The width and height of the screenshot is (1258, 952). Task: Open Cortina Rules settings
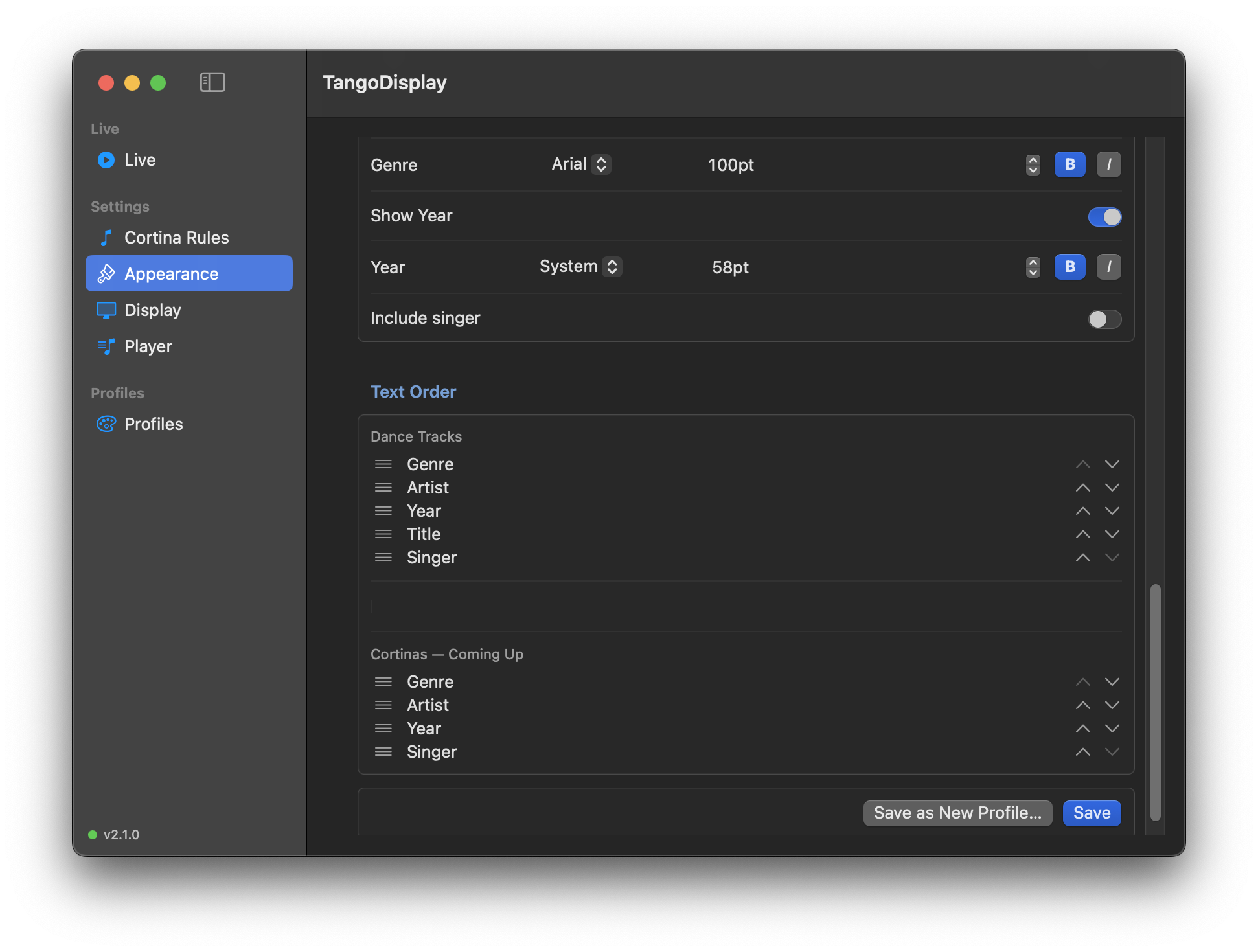pyautogui.click(x=189, y=238)
